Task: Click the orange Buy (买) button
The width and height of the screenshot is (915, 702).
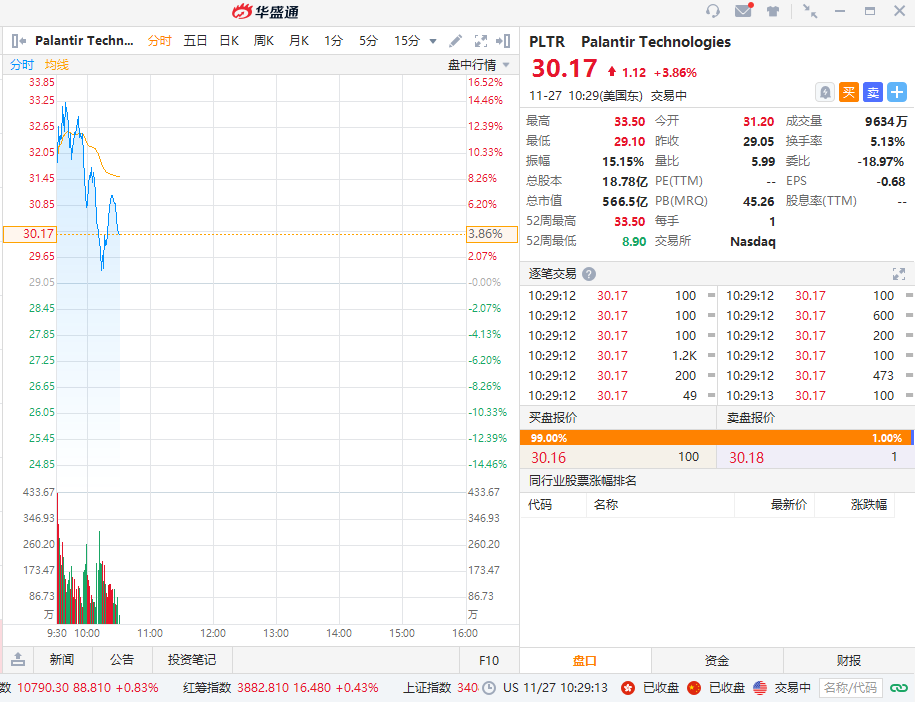Action: 848,92
